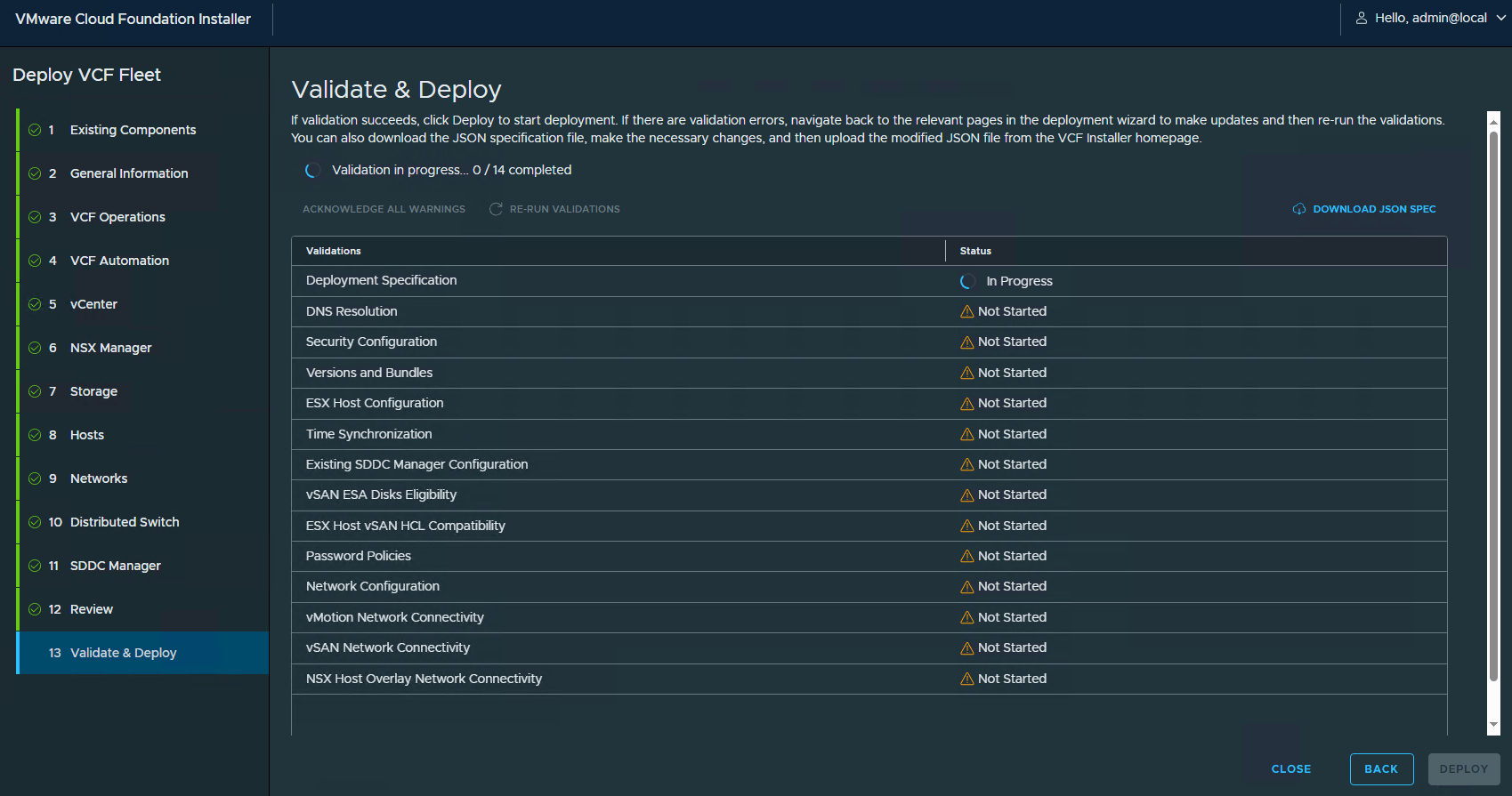The width and height of the screenshot is (1512, 796).
Task: Go to step 11 SDDC Manager
Action: [x=142, y=566]
